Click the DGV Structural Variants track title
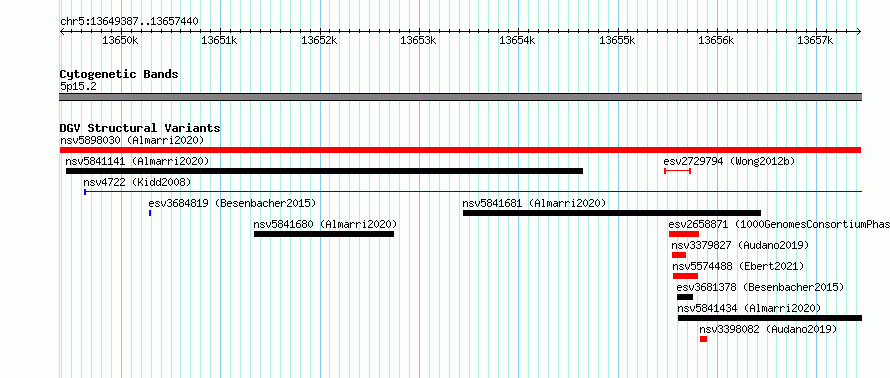This screenshot has width=890, height=378. pos(140,128)
